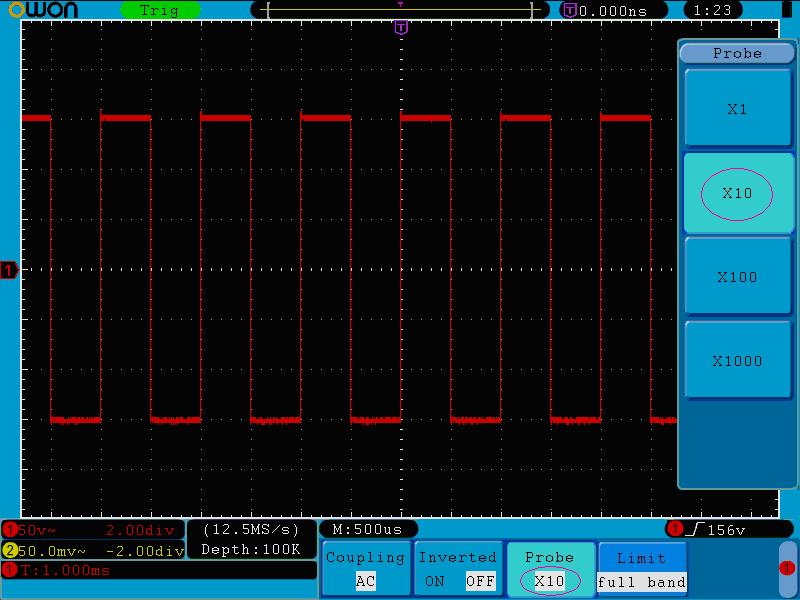Choose X1000 probe attenuation

click(737, 361)
